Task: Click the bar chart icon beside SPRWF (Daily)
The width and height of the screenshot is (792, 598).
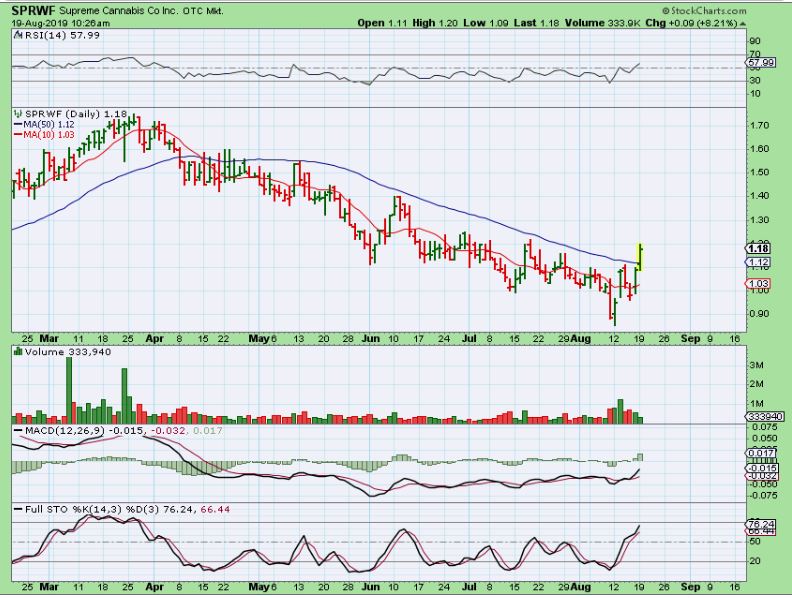Action: coord(18,114)
